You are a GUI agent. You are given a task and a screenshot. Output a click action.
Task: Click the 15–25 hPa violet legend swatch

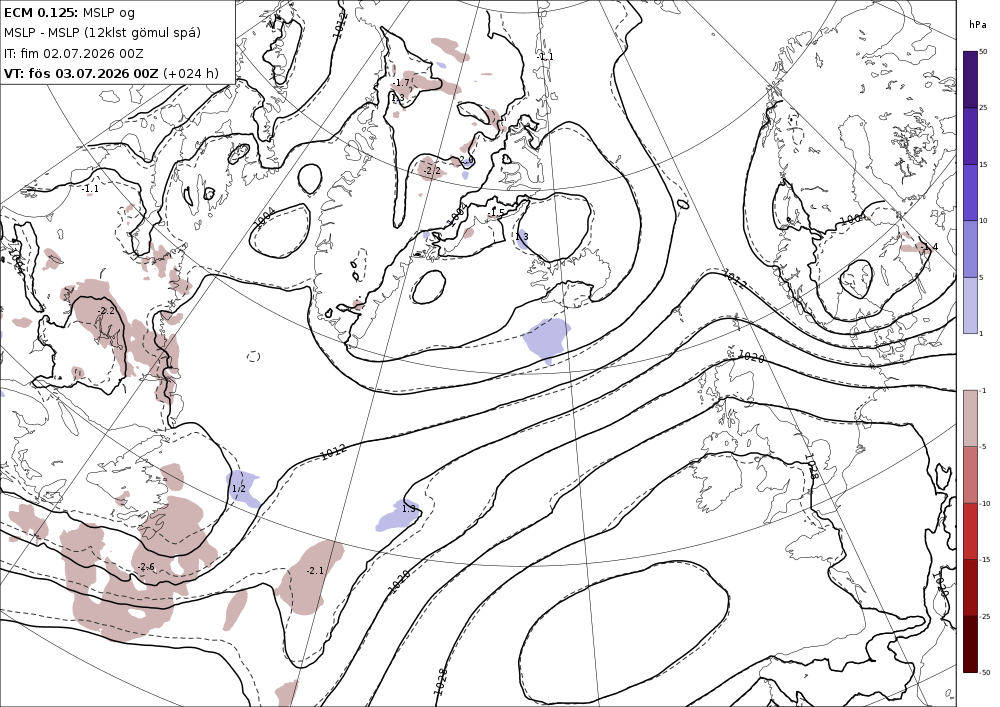coord(970,136)
